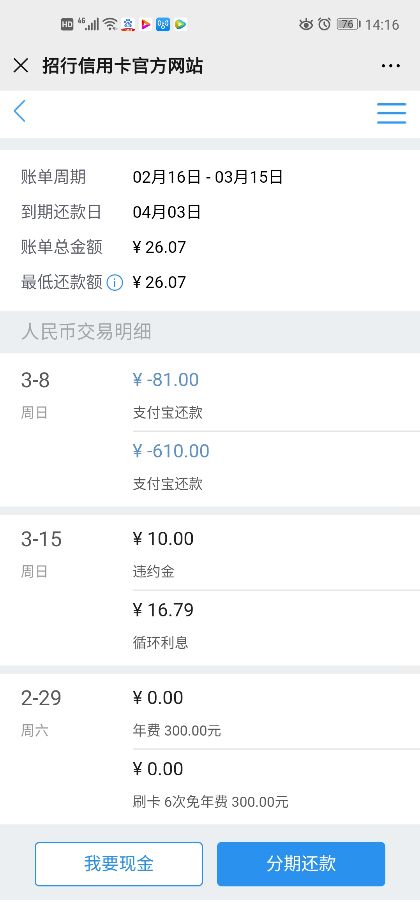420x900 pixels.
Task: Open the three-dot more options menu
Action: click(391, 66)
